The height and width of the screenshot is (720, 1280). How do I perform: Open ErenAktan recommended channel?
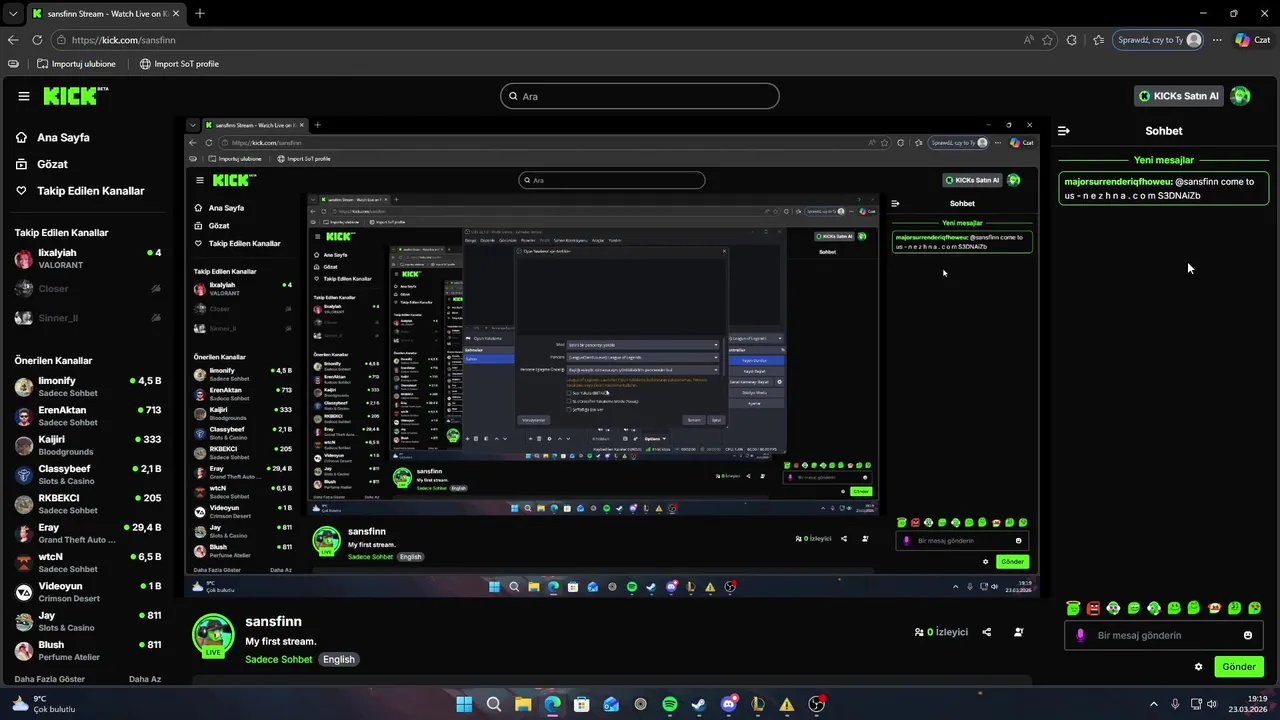pyautogui.click(x=88, y=416)
